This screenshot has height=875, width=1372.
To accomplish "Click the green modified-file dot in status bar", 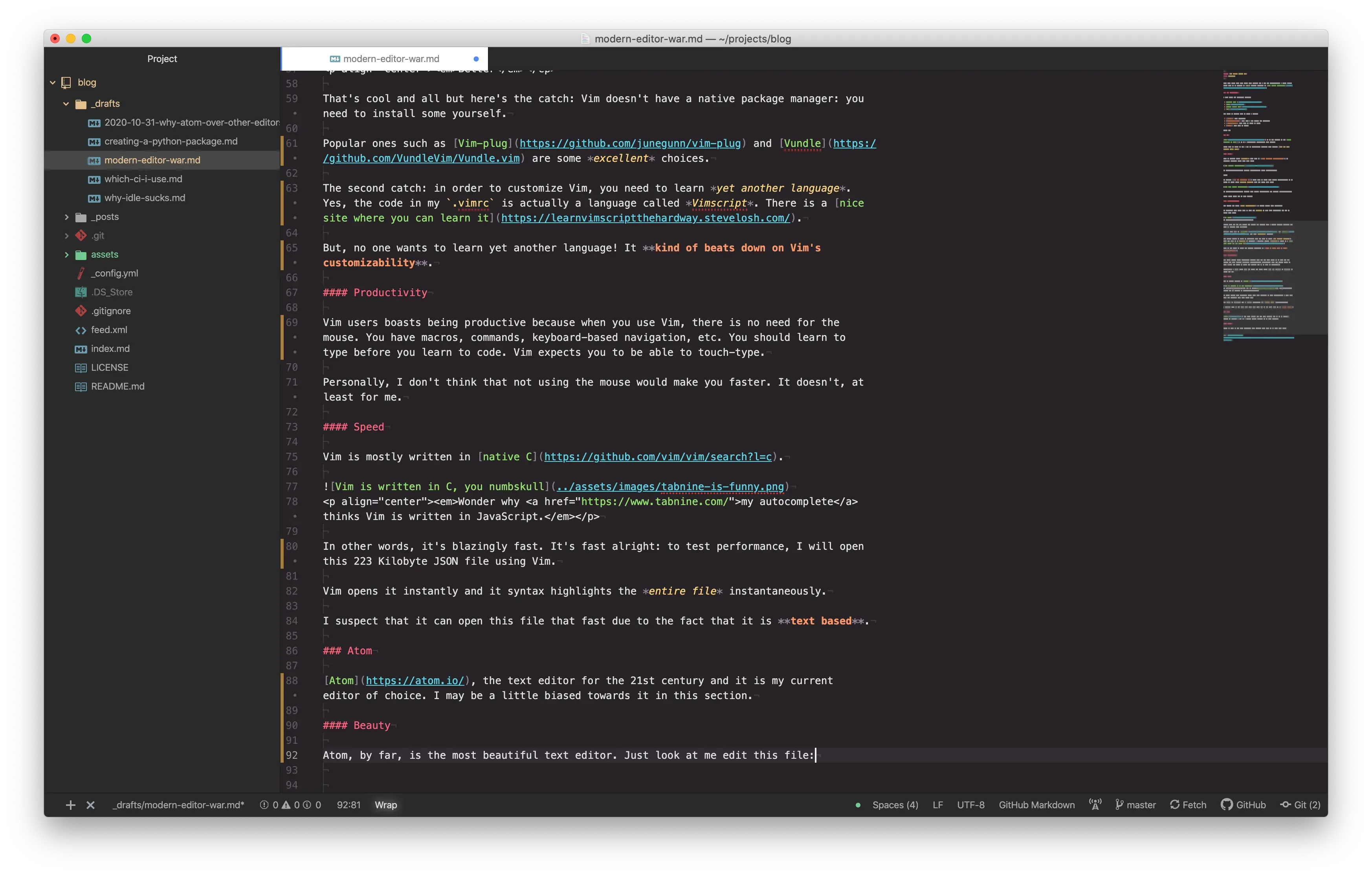I will pos(858,805).
